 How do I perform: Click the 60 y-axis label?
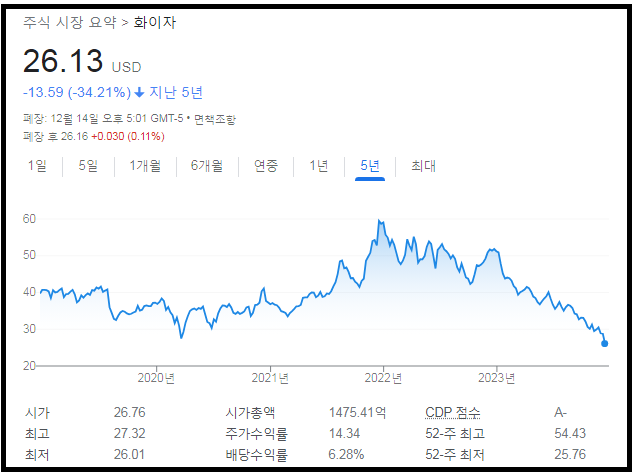tap(29, 219)
